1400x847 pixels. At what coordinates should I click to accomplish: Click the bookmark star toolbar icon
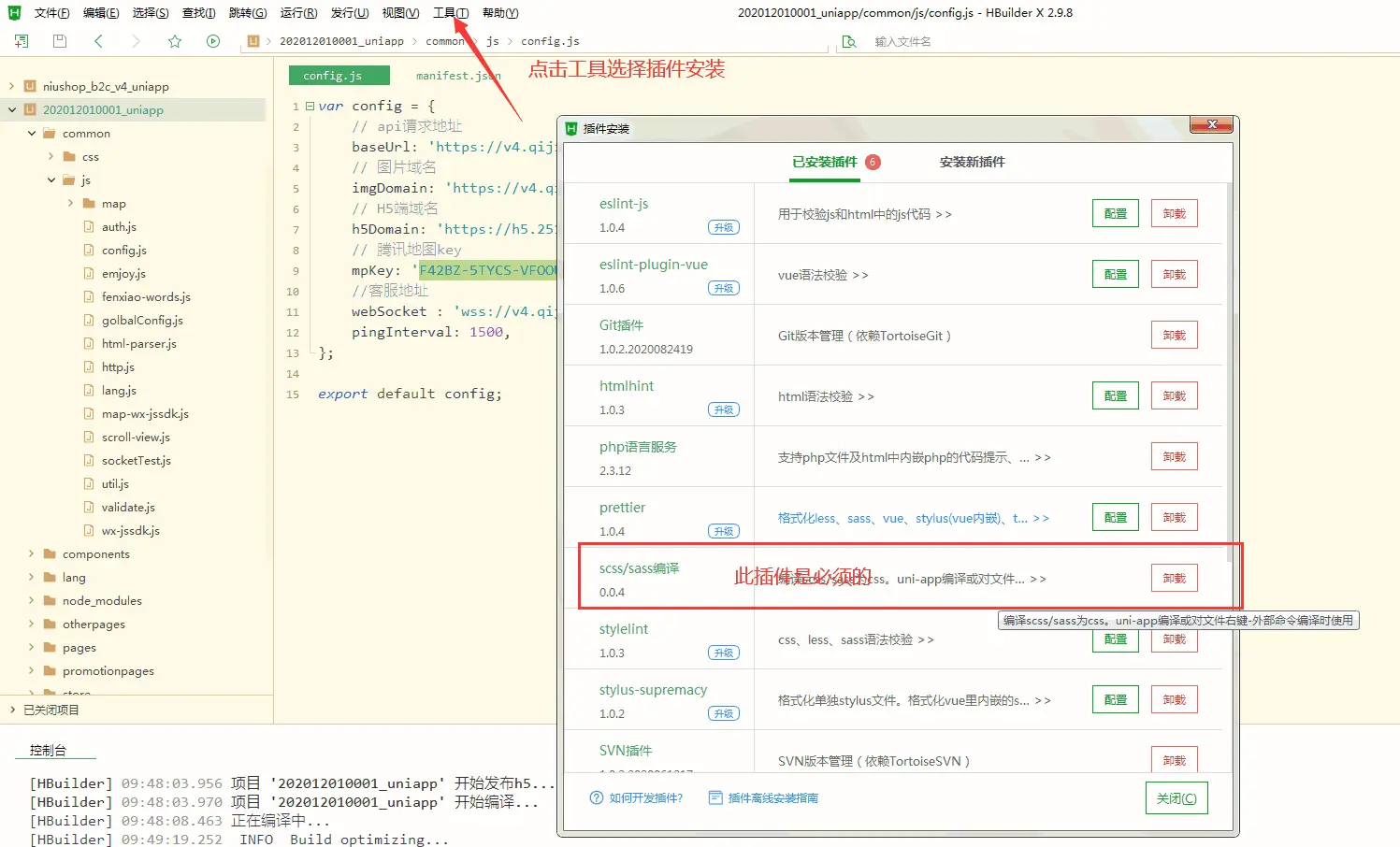click(175, 41)
